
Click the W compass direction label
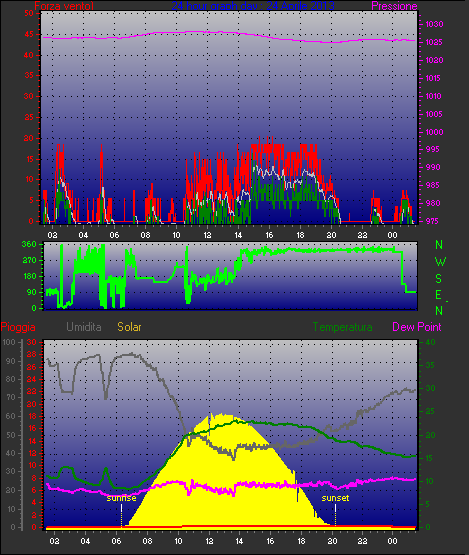click(x=440, y=262)
